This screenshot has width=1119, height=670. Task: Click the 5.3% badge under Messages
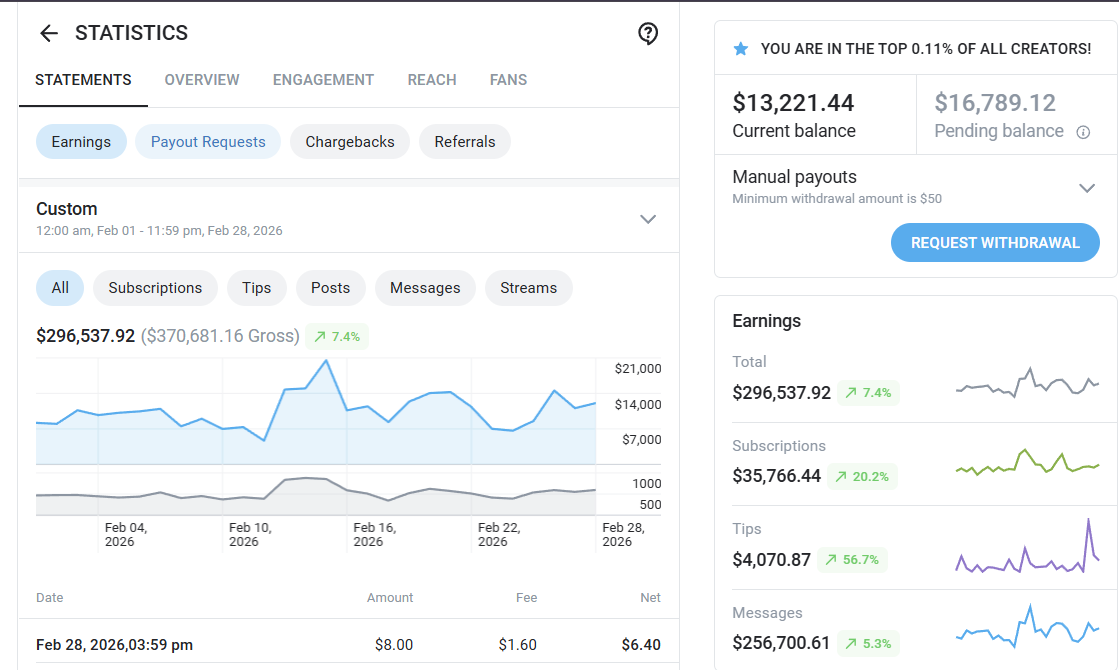(869, 644)
